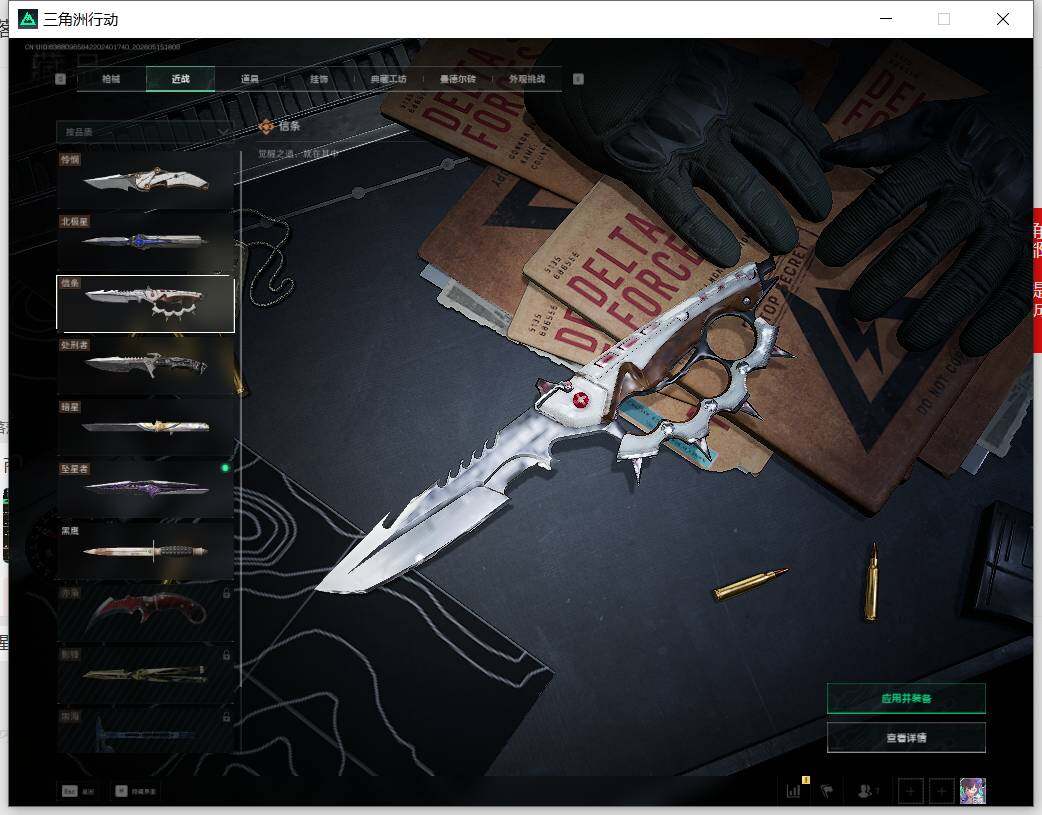Expand the 按品质 sort dropdown
Image resolution: width=1042 pixels, height=815 pixels.
point(146,132)
